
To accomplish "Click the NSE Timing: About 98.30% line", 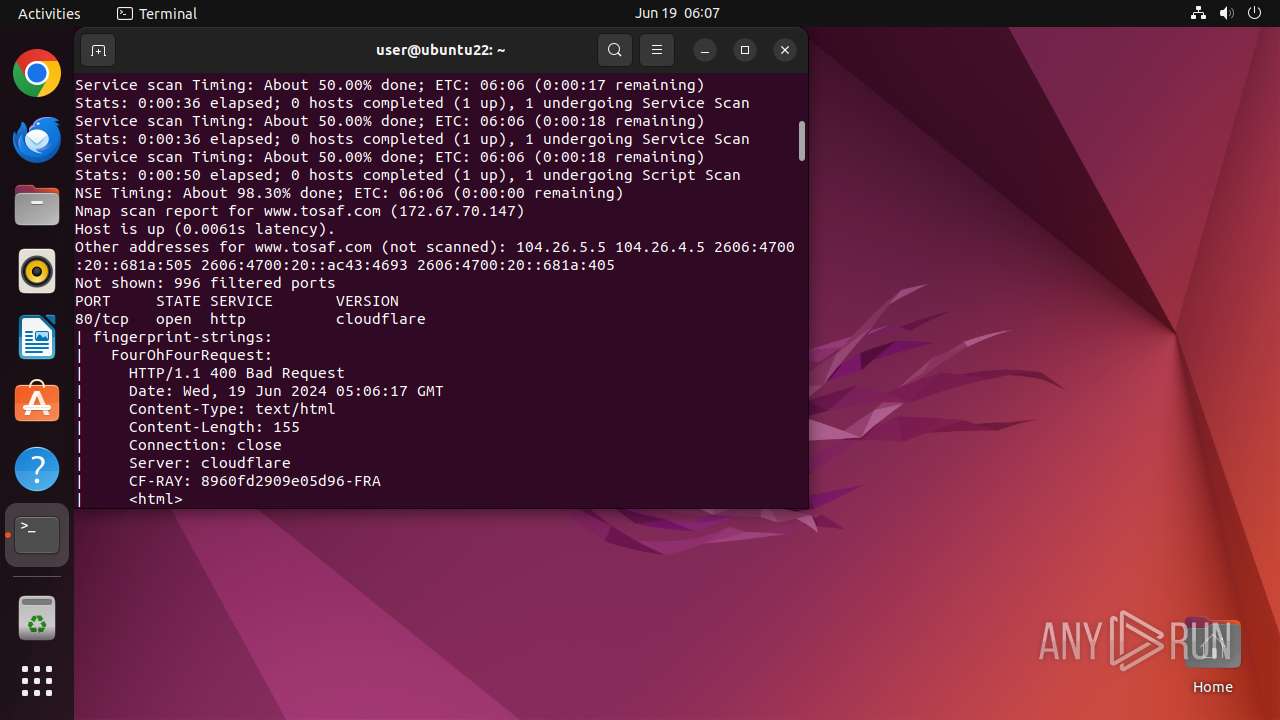I will coord(349,193).
